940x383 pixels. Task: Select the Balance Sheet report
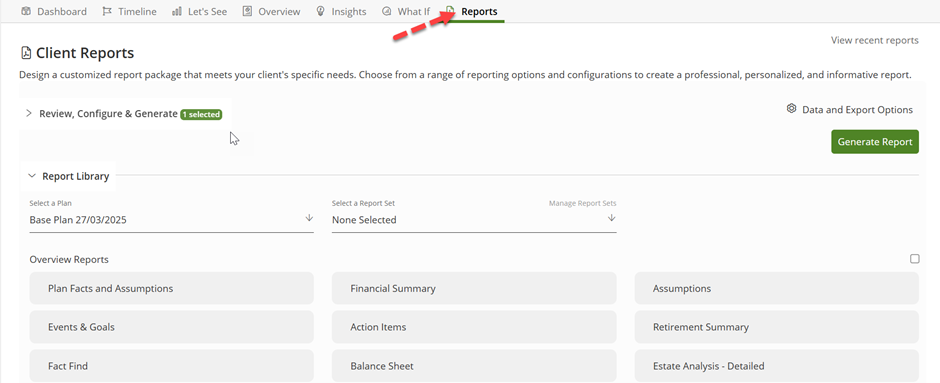474,366
